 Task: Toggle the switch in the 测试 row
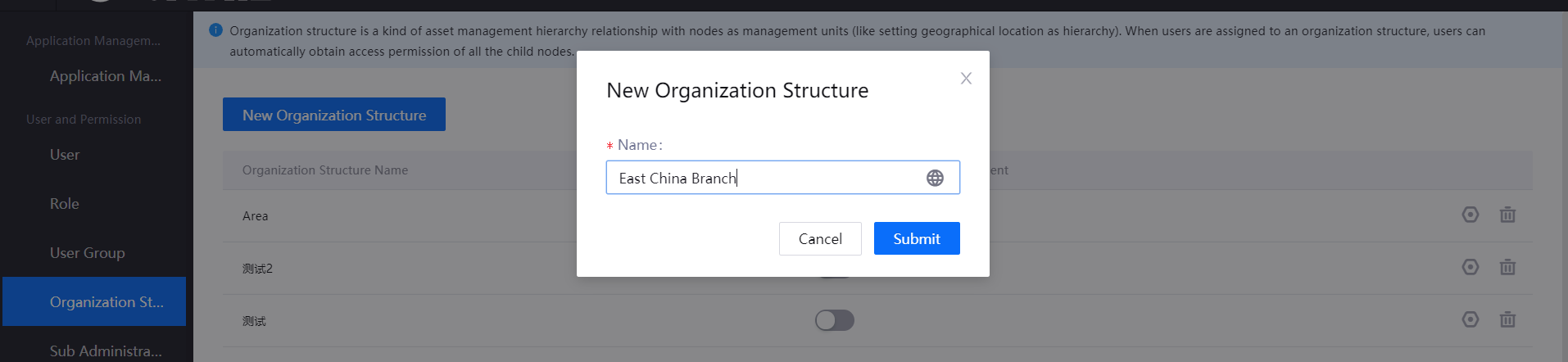(834, 320)
